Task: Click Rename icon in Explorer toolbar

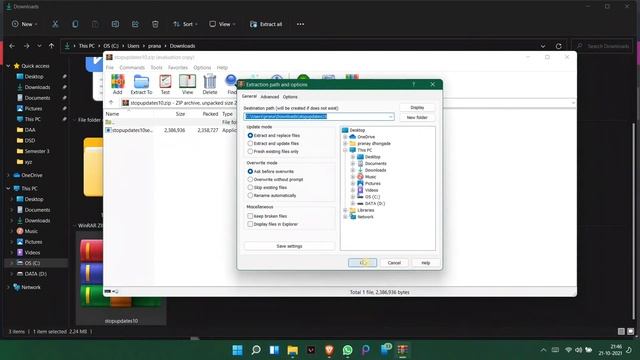Action: pyautogui.click(x=115, y=24)
